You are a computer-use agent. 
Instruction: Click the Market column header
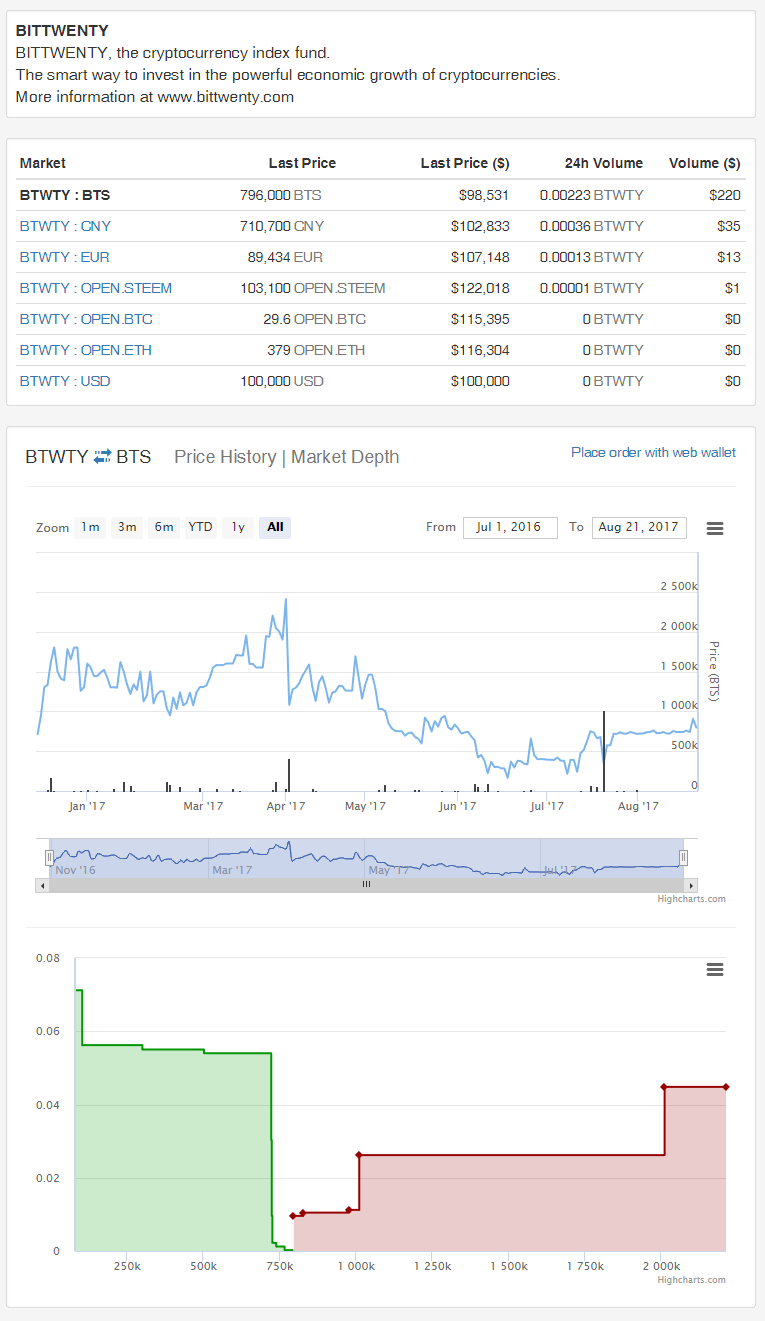(43, 163)
